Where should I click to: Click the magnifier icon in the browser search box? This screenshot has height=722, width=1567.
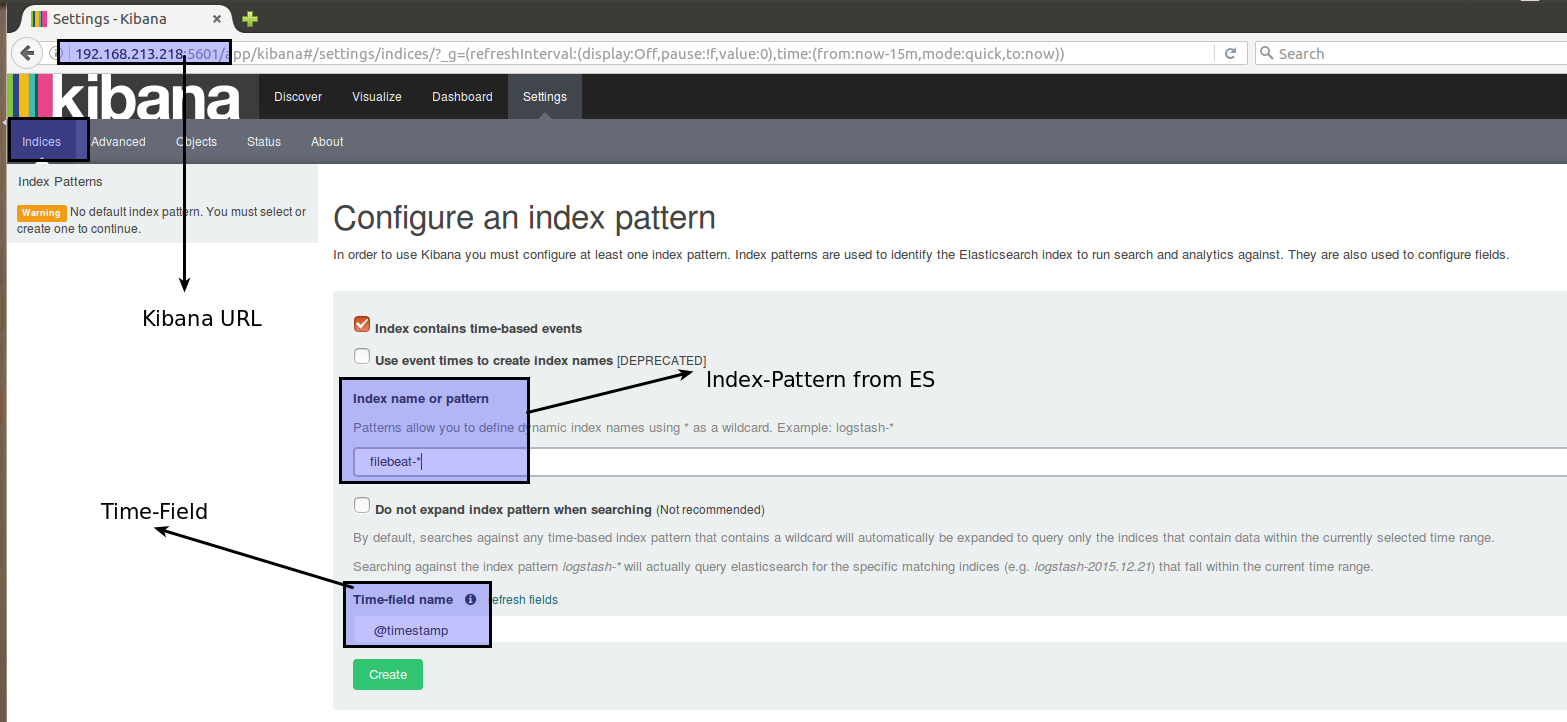pyautogui.click(x=1267, y=54)
